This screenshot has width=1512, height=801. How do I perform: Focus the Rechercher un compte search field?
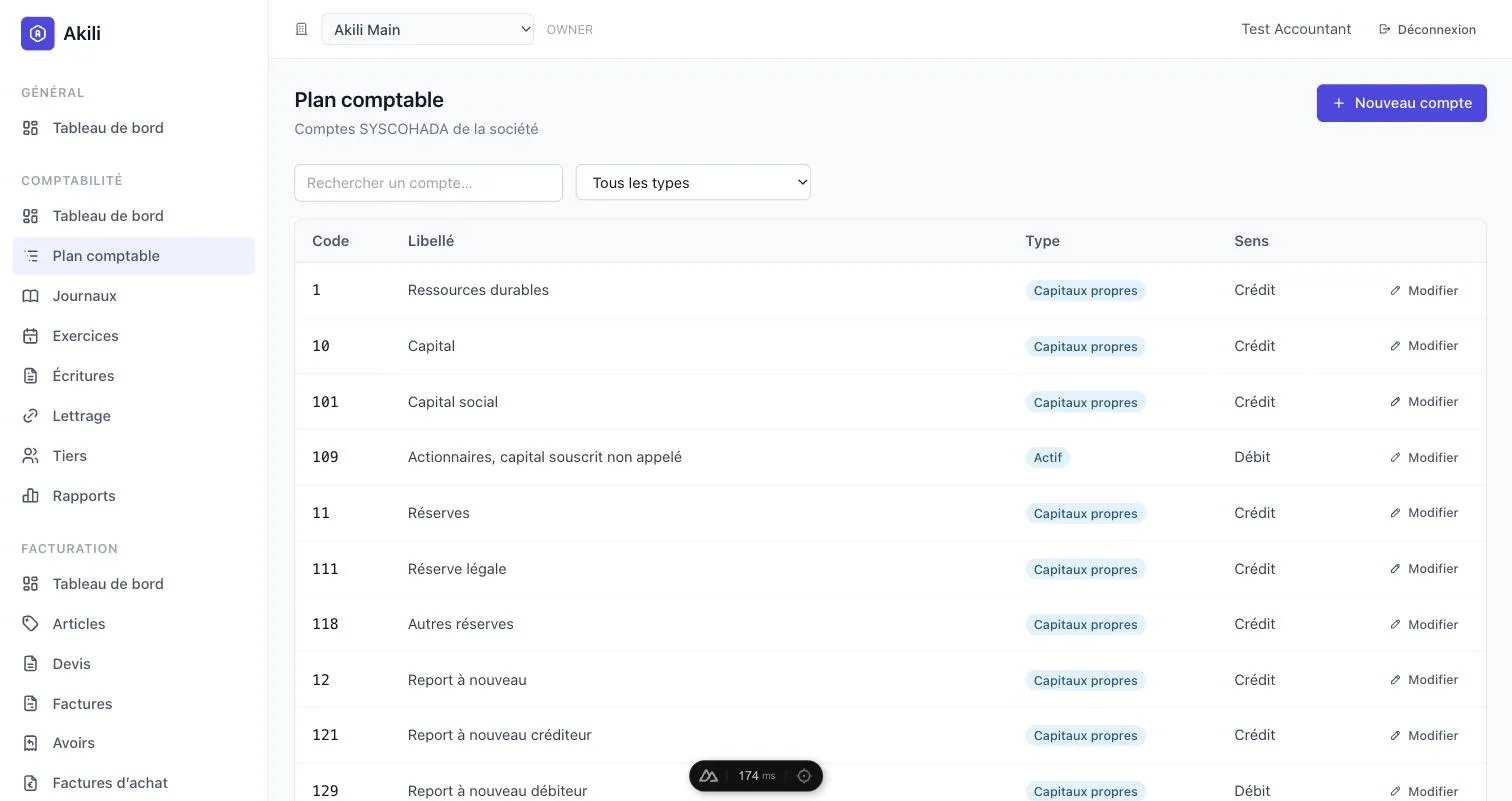coord(428,183)
